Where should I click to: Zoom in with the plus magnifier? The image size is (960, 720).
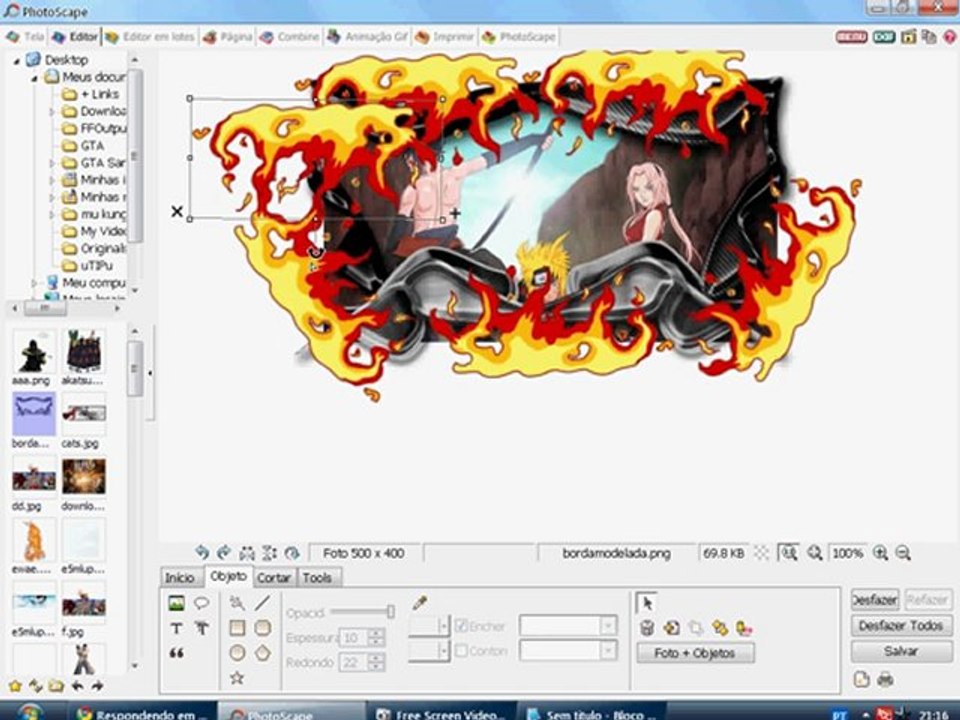tap(880, 553)
